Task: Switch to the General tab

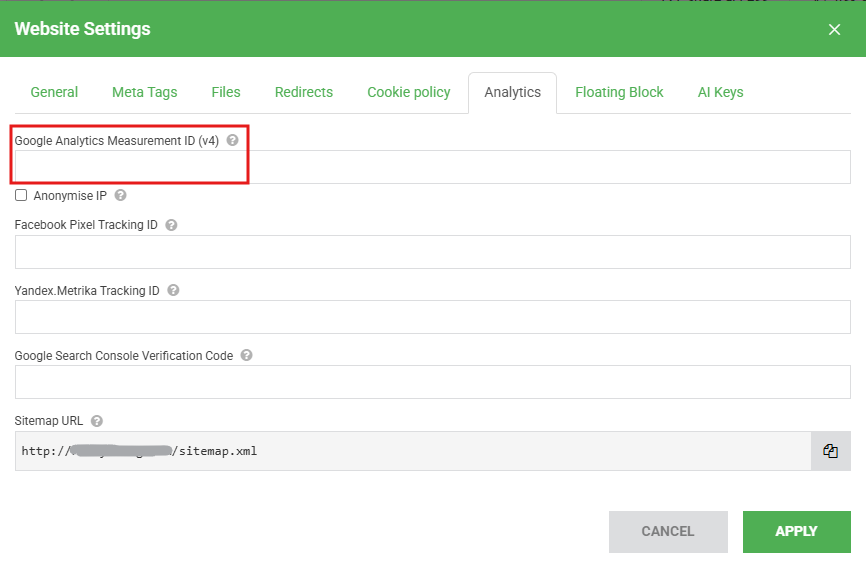Action: pos(54,92)
